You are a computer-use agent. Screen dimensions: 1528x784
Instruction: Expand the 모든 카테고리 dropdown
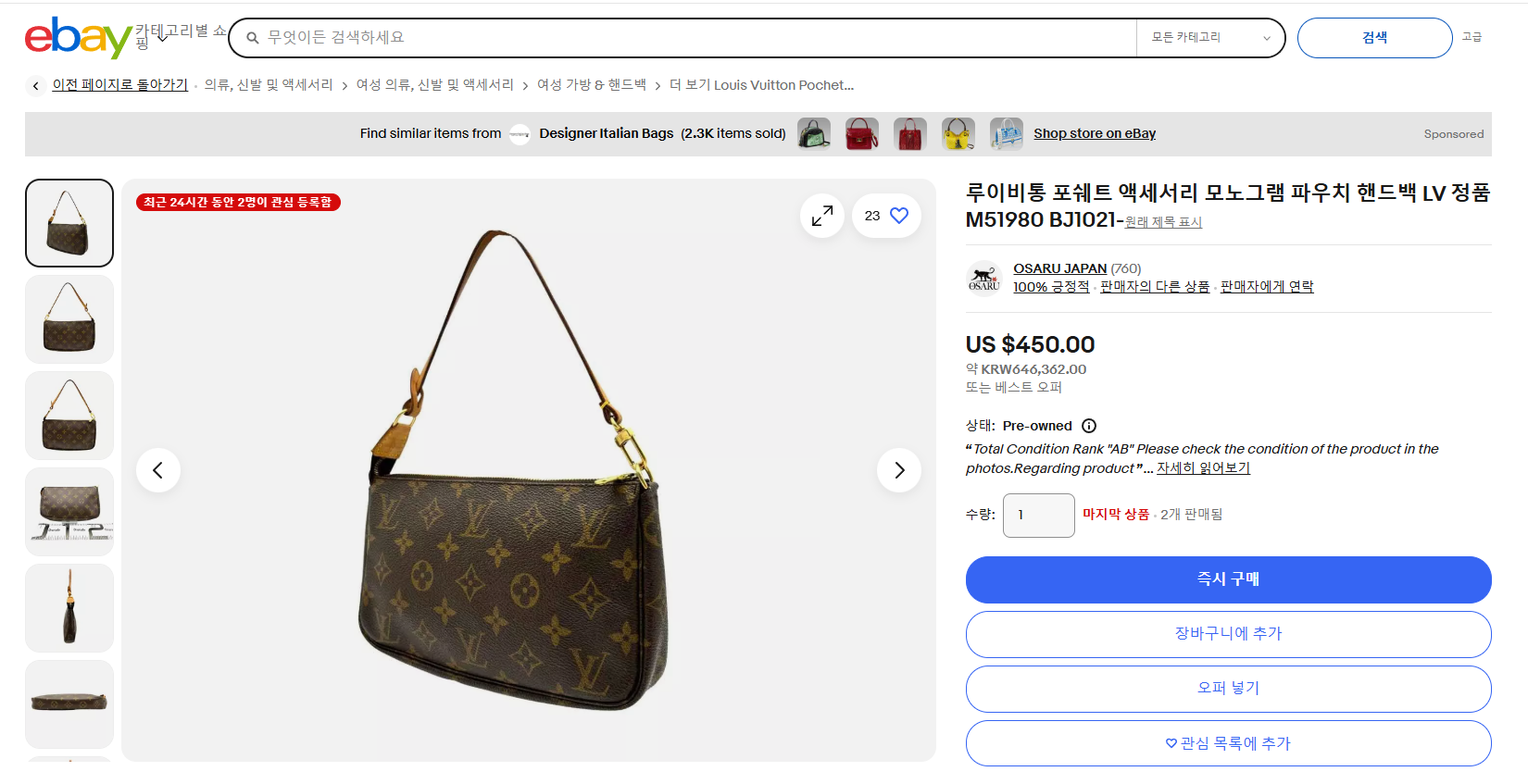point(1210,38)
